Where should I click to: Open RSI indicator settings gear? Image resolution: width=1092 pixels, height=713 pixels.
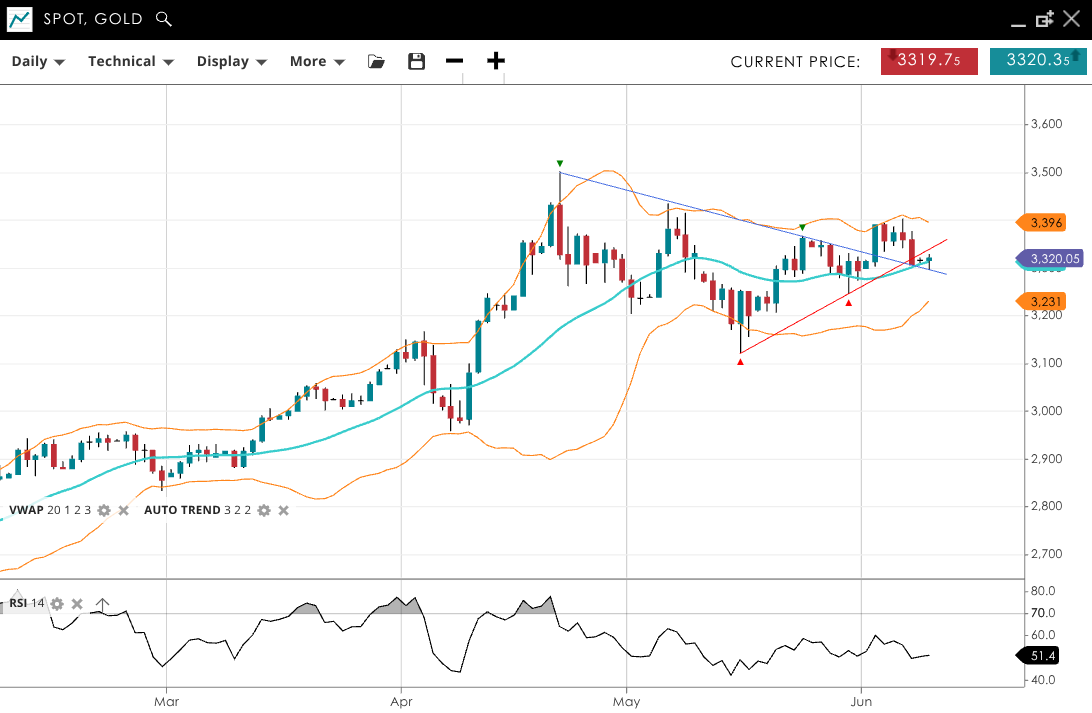point(57,604)
